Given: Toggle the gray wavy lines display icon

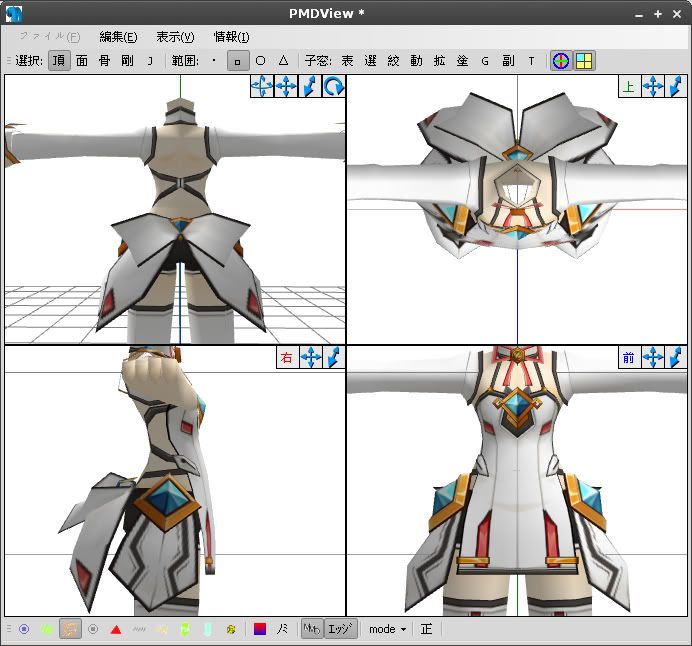Looking at the screenshot, I should [139, 629].
